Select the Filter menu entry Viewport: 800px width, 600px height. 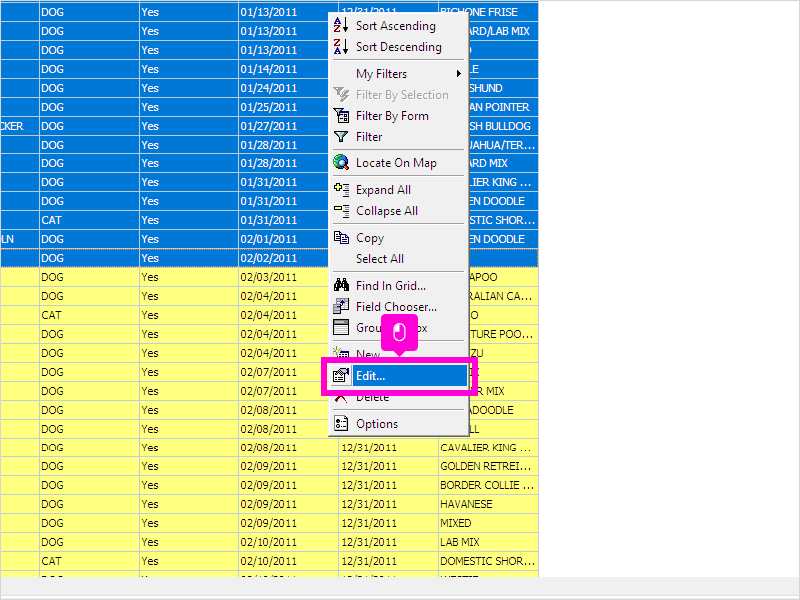point(369,137)
